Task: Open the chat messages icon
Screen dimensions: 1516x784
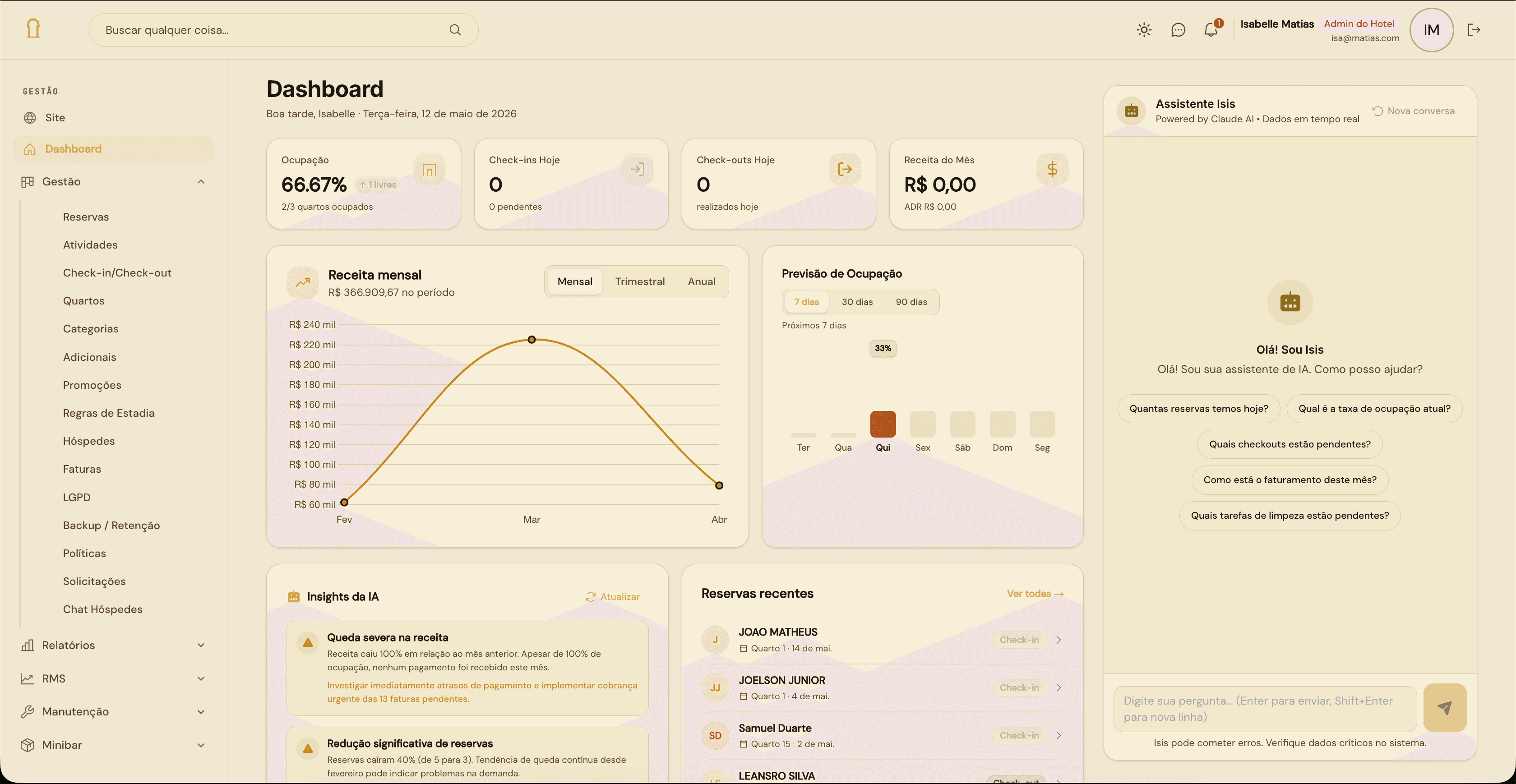Action: pos(1178,30)
